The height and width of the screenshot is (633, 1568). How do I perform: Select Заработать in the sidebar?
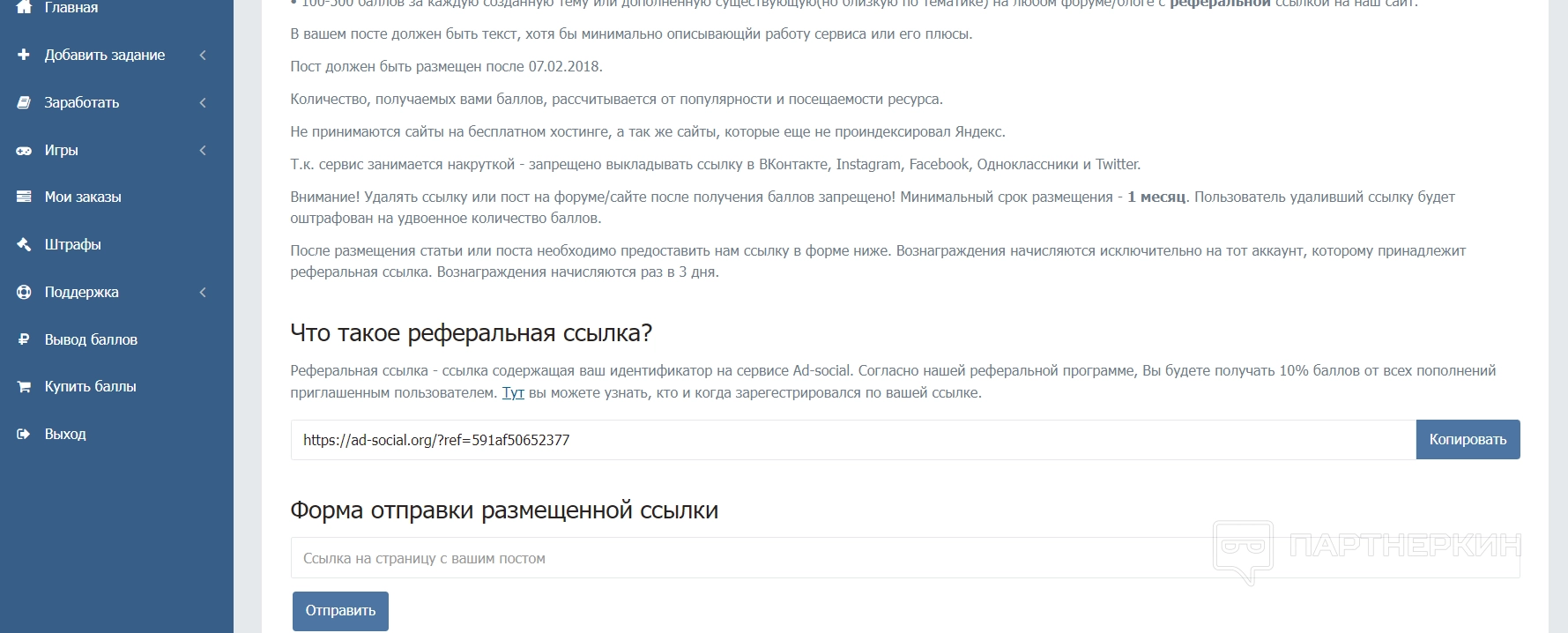[82, 102]
